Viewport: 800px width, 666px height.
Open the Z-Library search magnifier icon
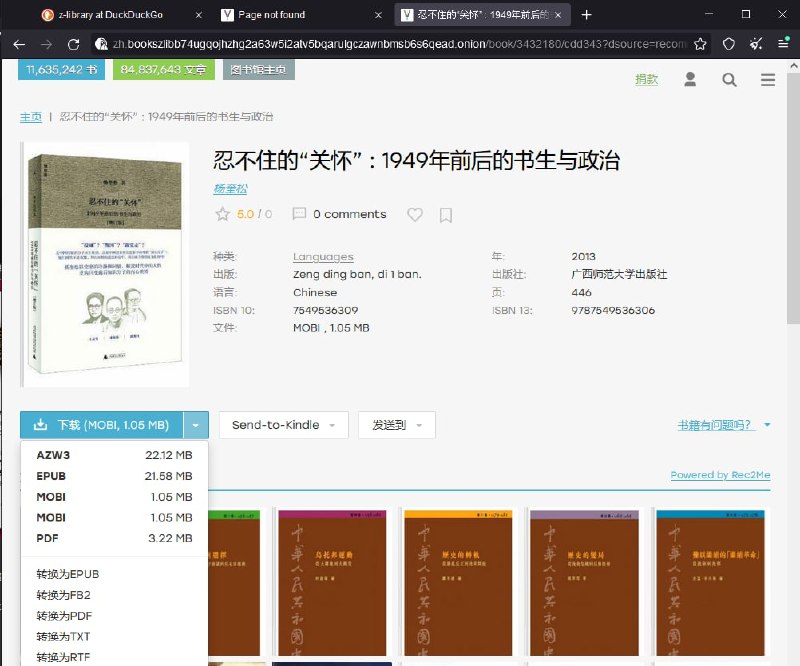tap(729, 80)
